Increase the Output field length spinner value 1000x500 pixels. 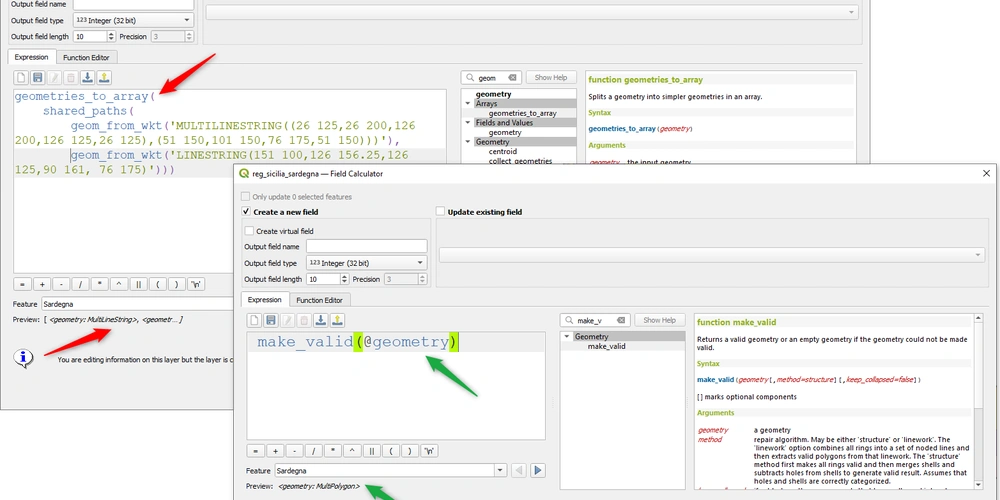pos(343,276)
